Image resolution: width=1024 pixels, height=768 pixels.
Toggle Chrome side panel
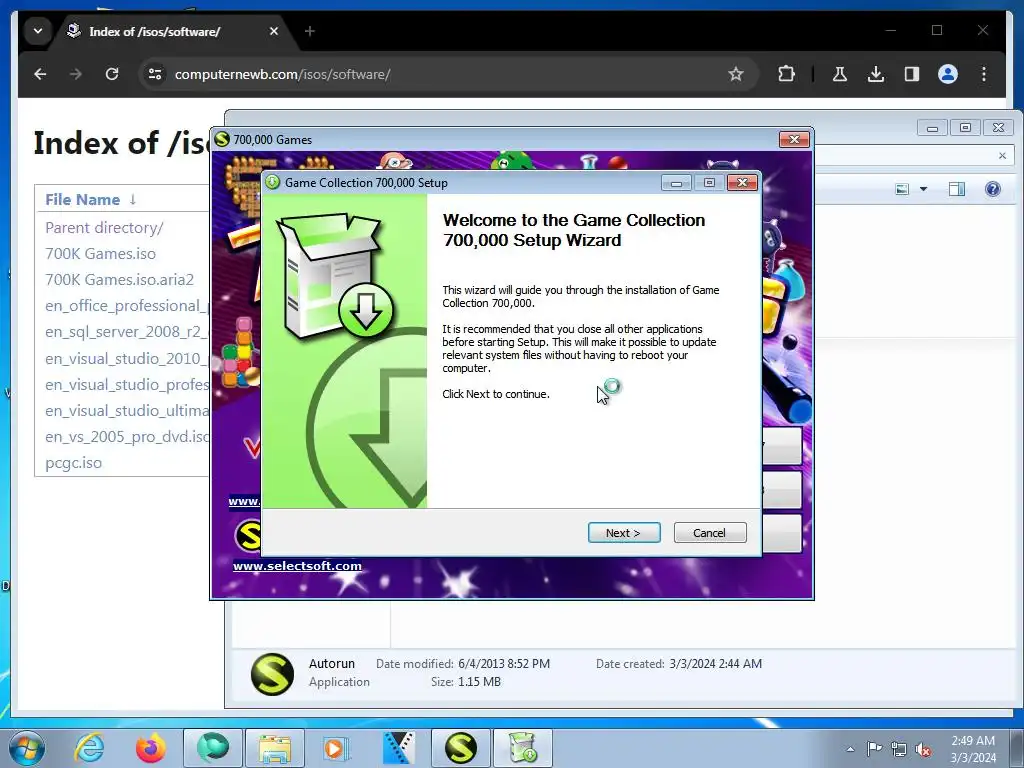click(x=912, y=74)
